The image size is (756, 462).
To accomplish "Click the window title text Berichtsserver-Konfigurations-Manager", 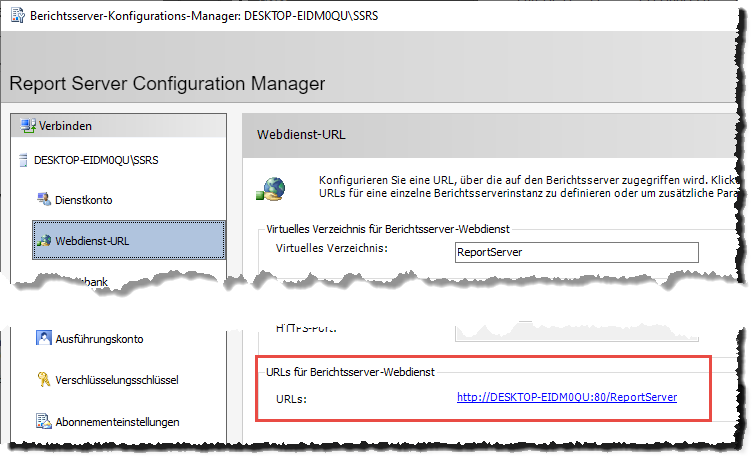I will point(204,16).
